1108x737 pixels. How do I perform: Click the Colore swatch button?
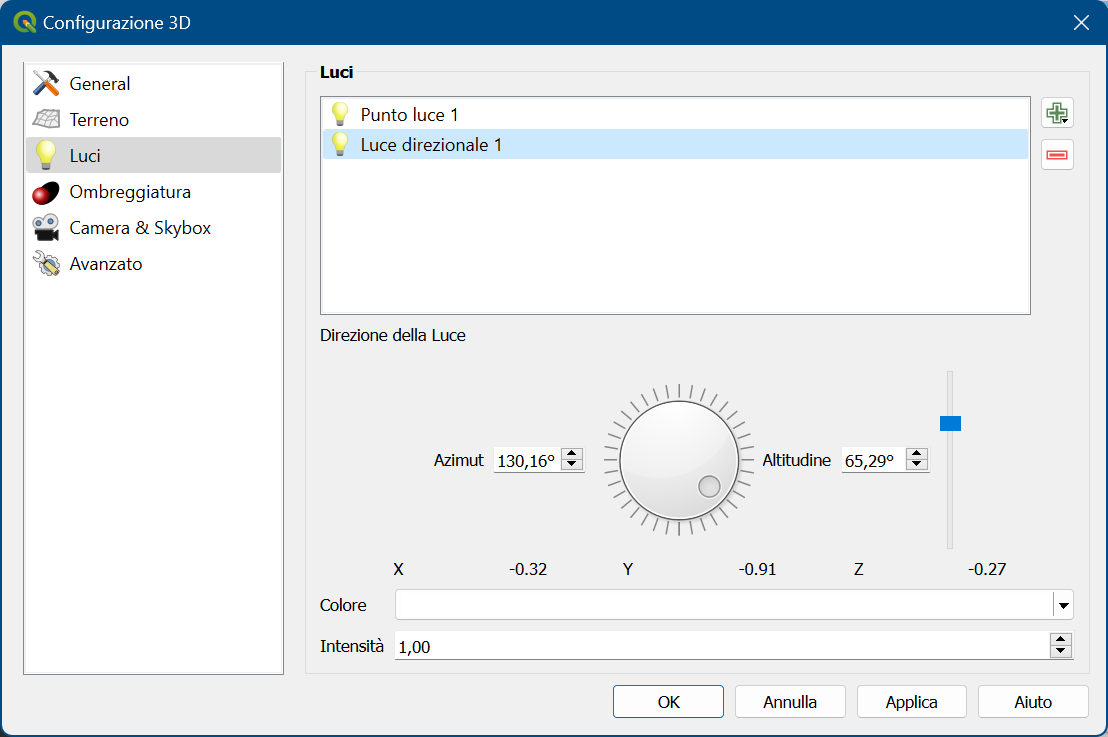(724, 605)
